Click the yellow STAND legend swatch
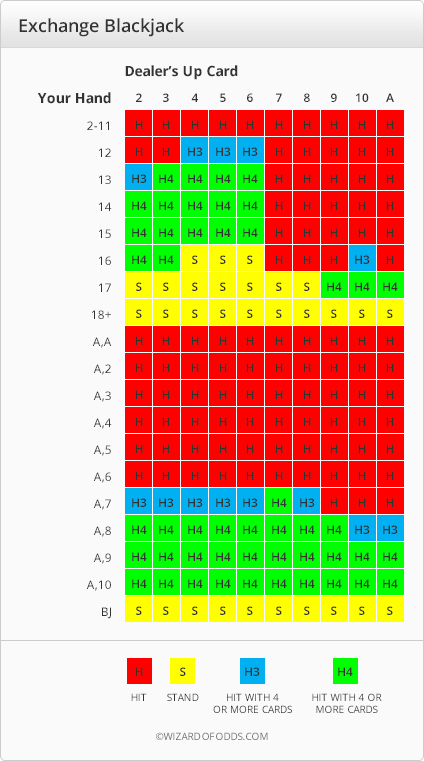Viewport: 424px width, 761px height. pos(182,671)
